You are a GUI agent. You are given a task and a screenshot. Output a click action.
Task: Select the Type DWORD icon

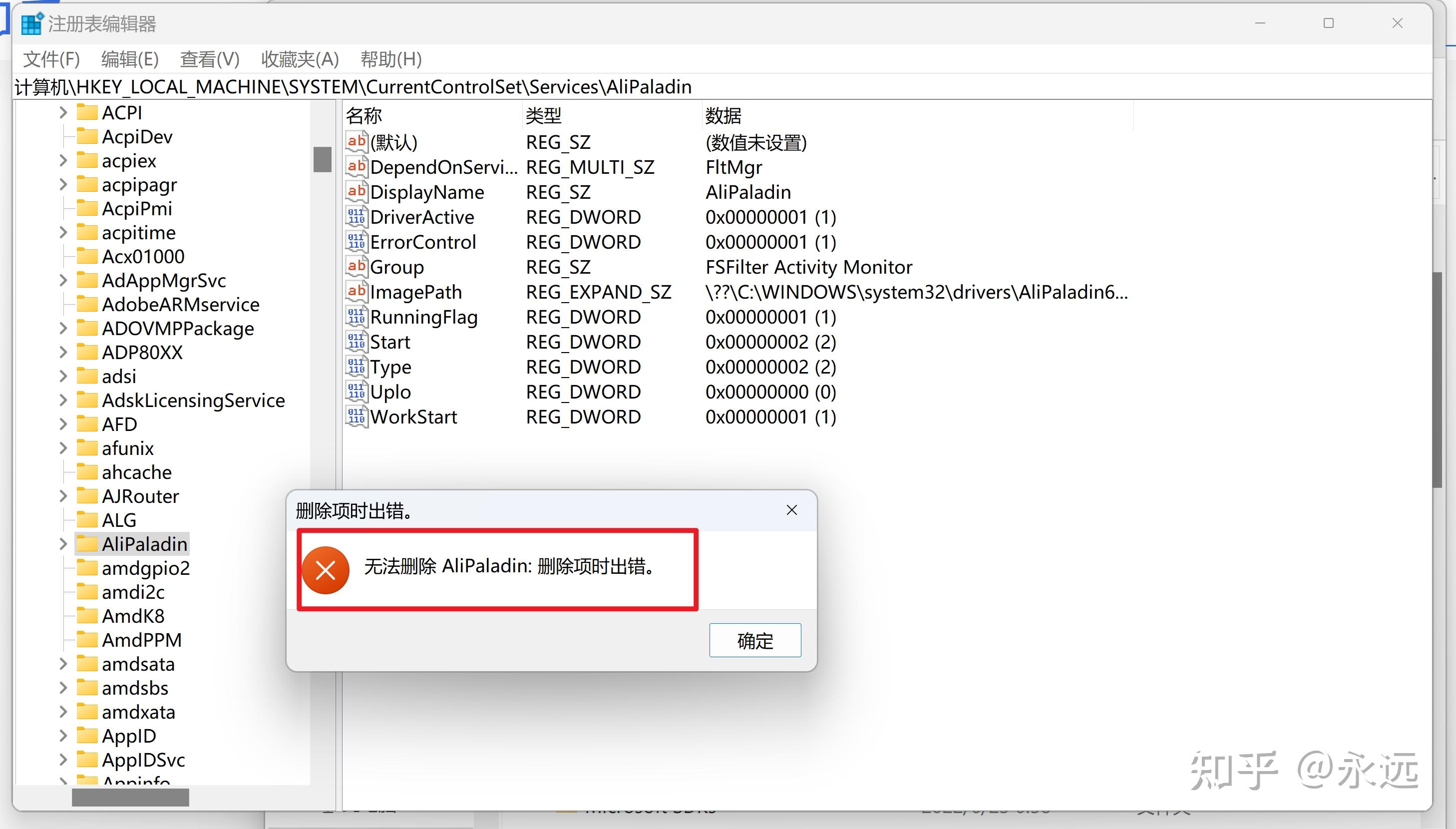coord(357,367)
